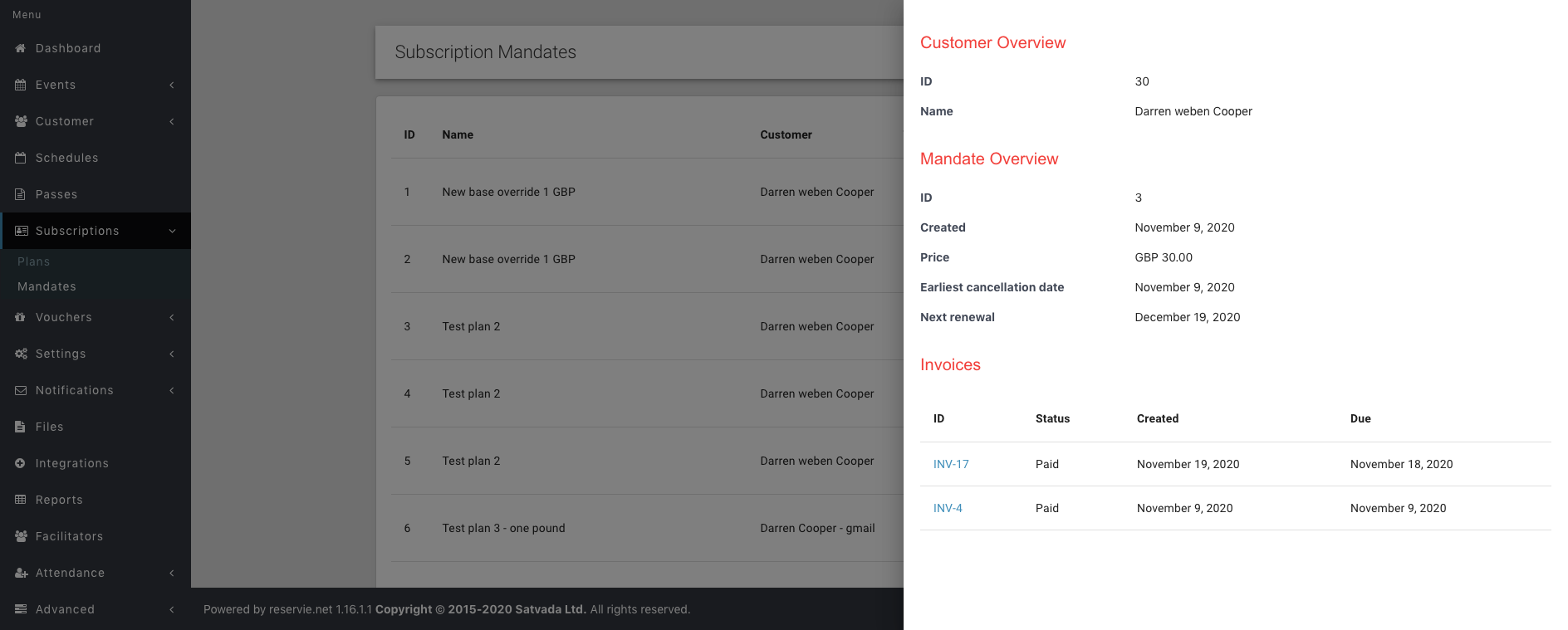1568x630 pixels.
Task: Click next renewal date December 19, 2020
Action: [1188, 317]
